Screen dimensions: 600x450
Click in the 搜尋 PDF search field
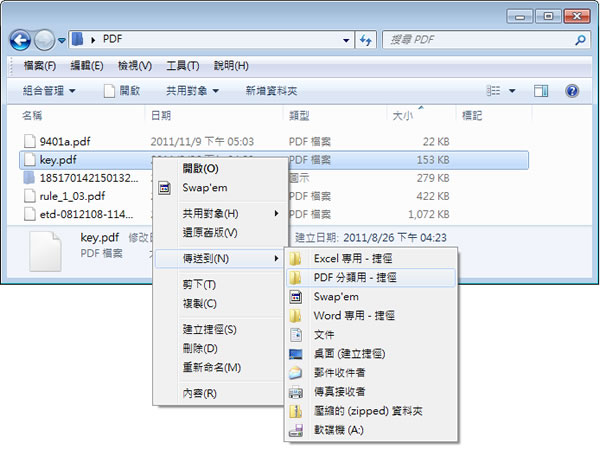470,40
